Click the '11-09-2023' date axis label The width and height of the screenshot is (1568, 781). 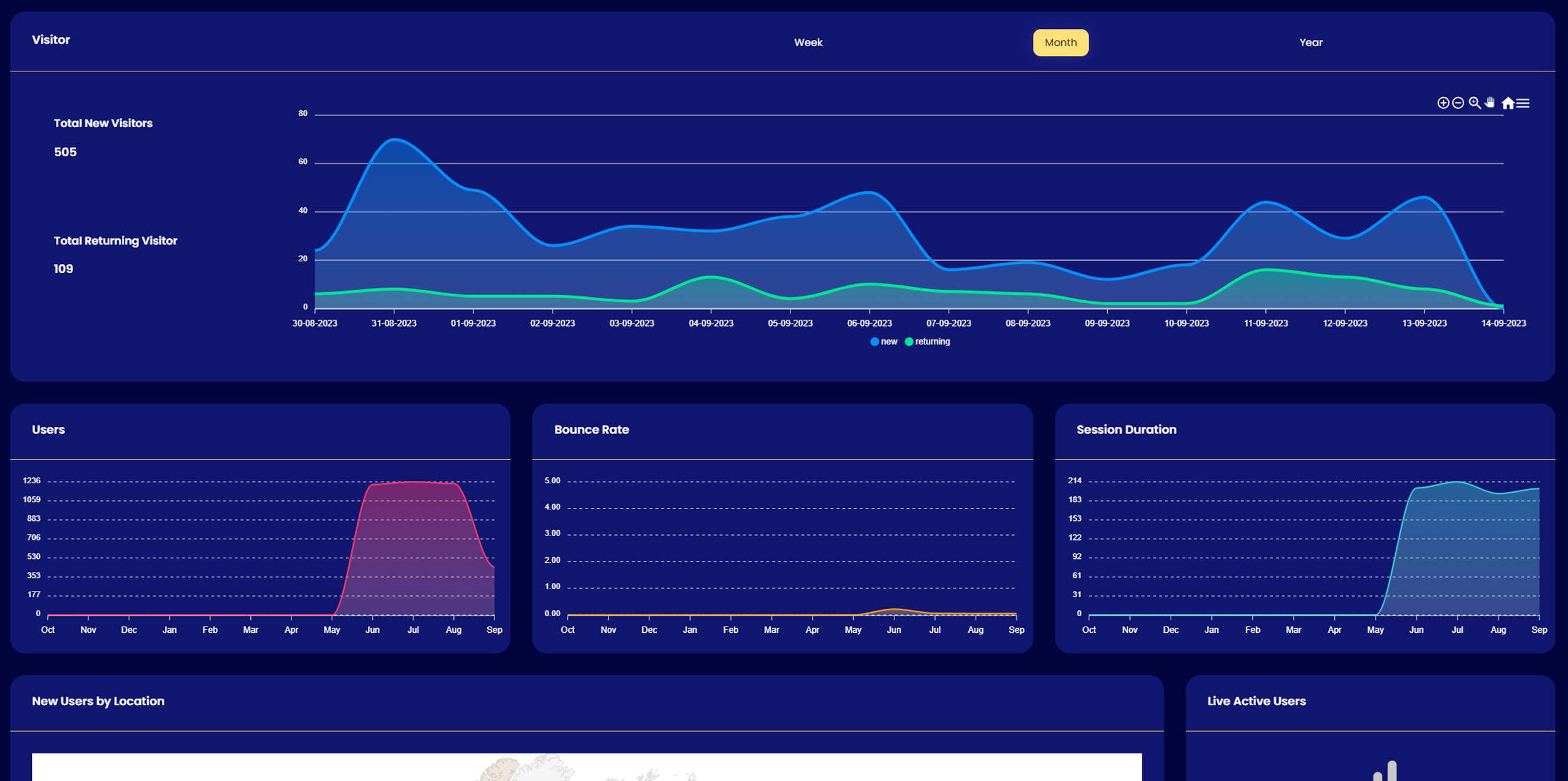(1266, 323)
